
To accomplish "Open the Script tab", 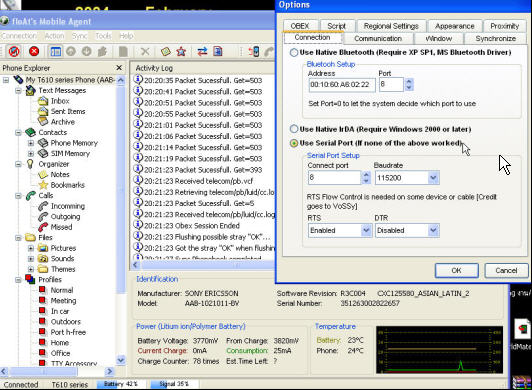I will pyautogui.click(x=337, y=26).
